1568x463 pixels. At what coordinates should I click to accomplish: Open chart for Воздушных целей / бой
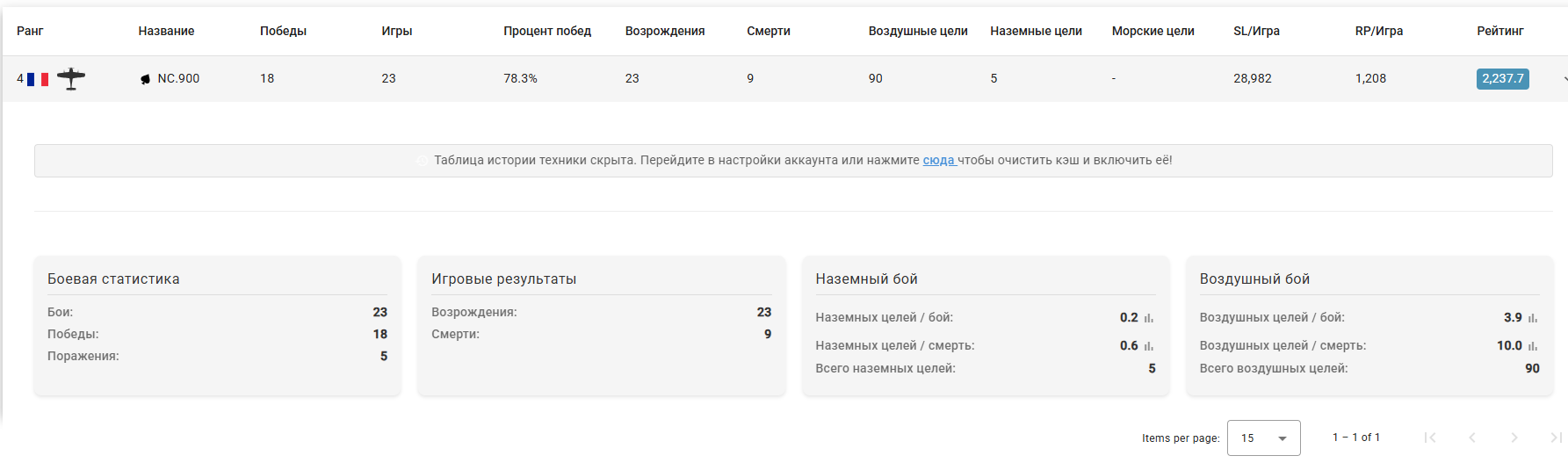point(1533,318)
